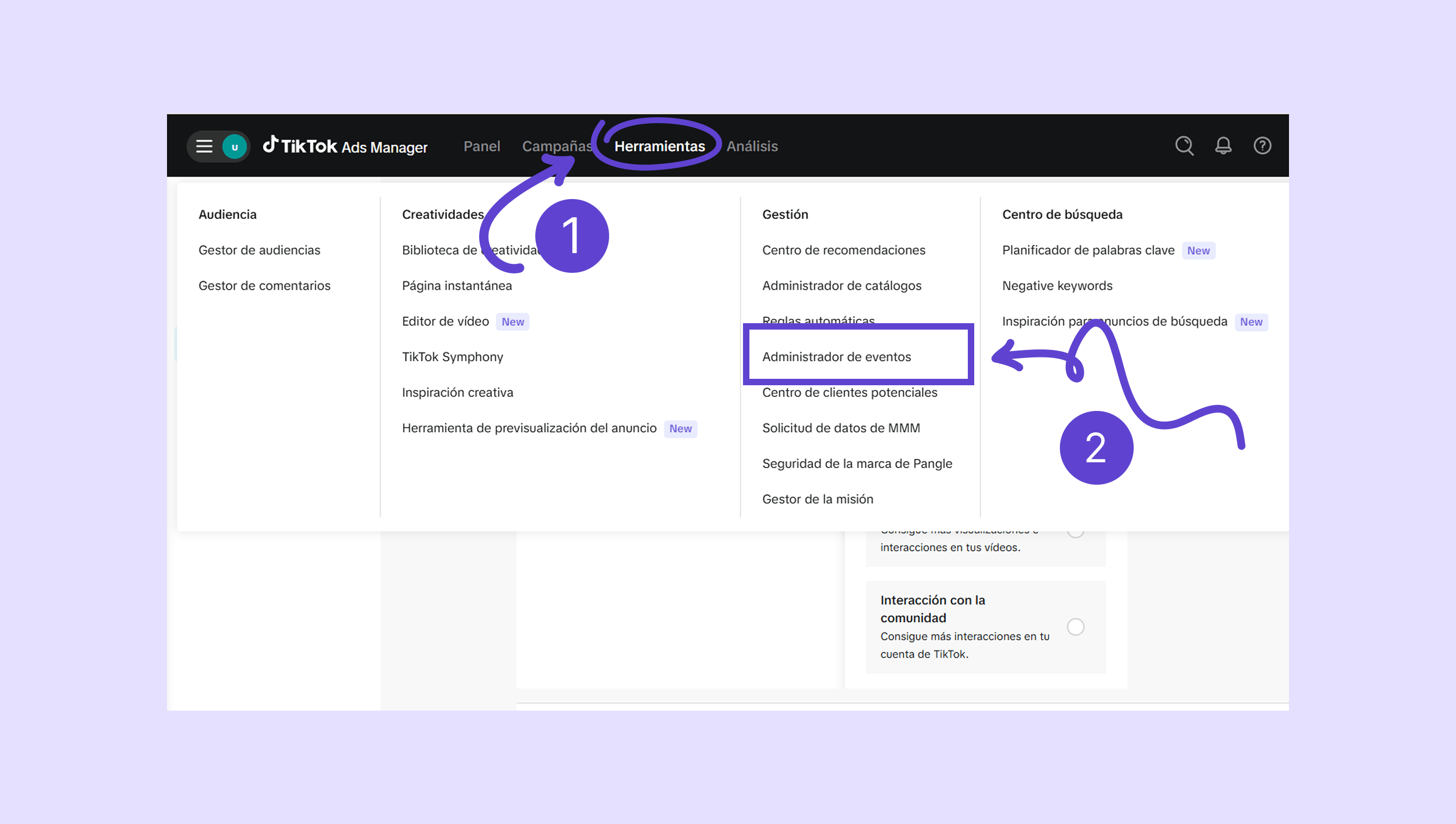Open the search magnifier icon
The height and width of the screenshot is (824, 1456).
(1184, 146)
